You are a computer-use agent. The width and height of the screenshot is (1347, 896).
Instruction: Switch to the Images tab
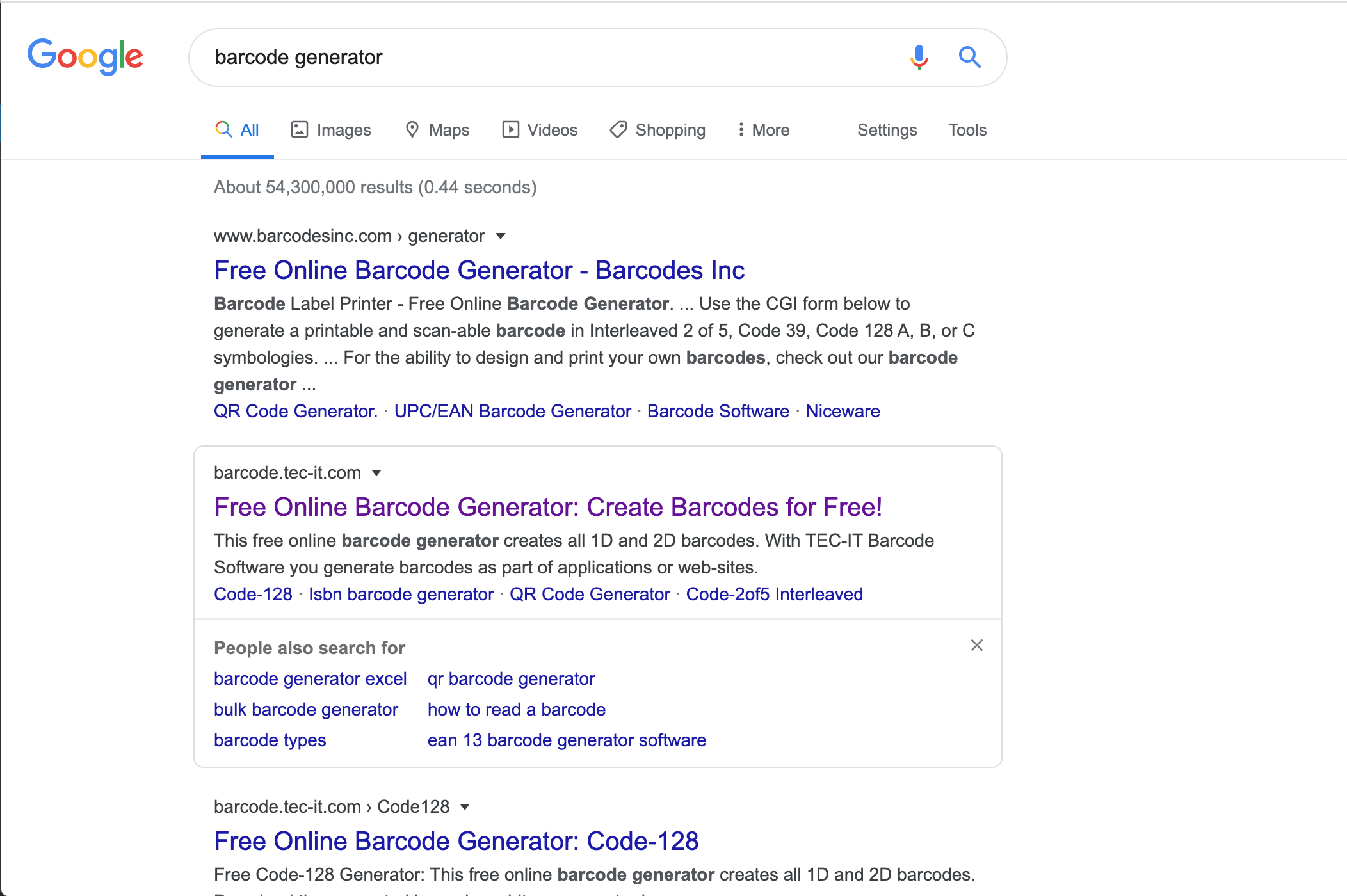click(331, 130)
